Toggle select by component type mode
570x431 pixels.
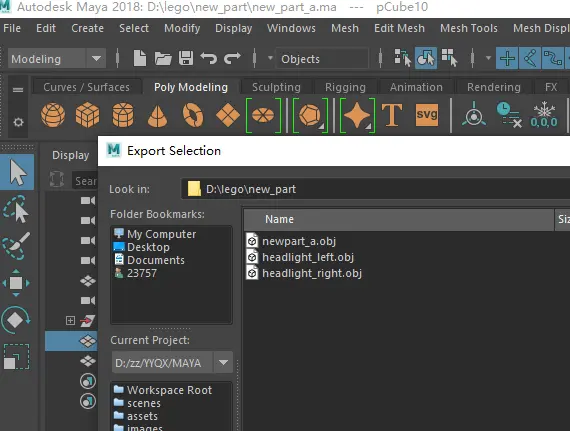[449, 58]
